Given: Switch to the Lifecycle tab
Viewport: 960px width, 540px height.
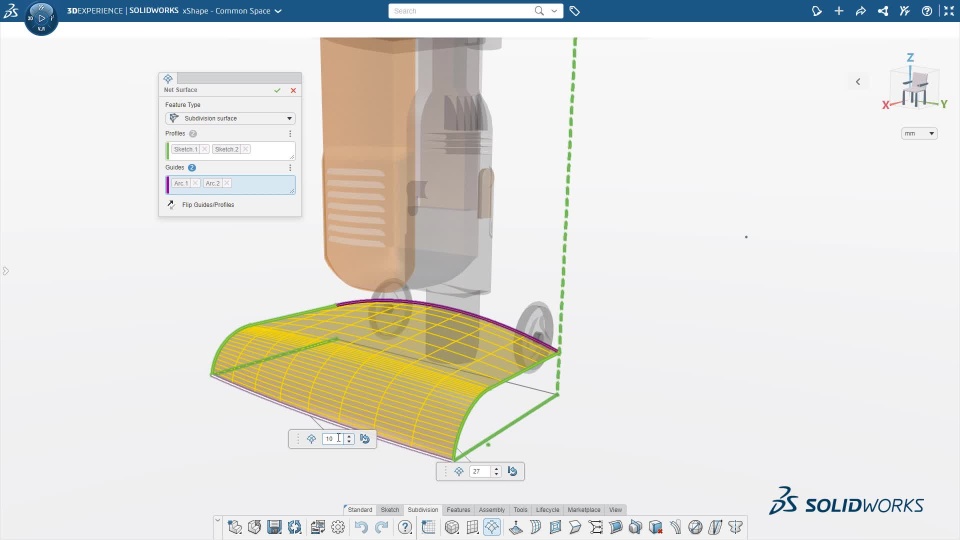Looking at the screenshot, I should point(547,509).
